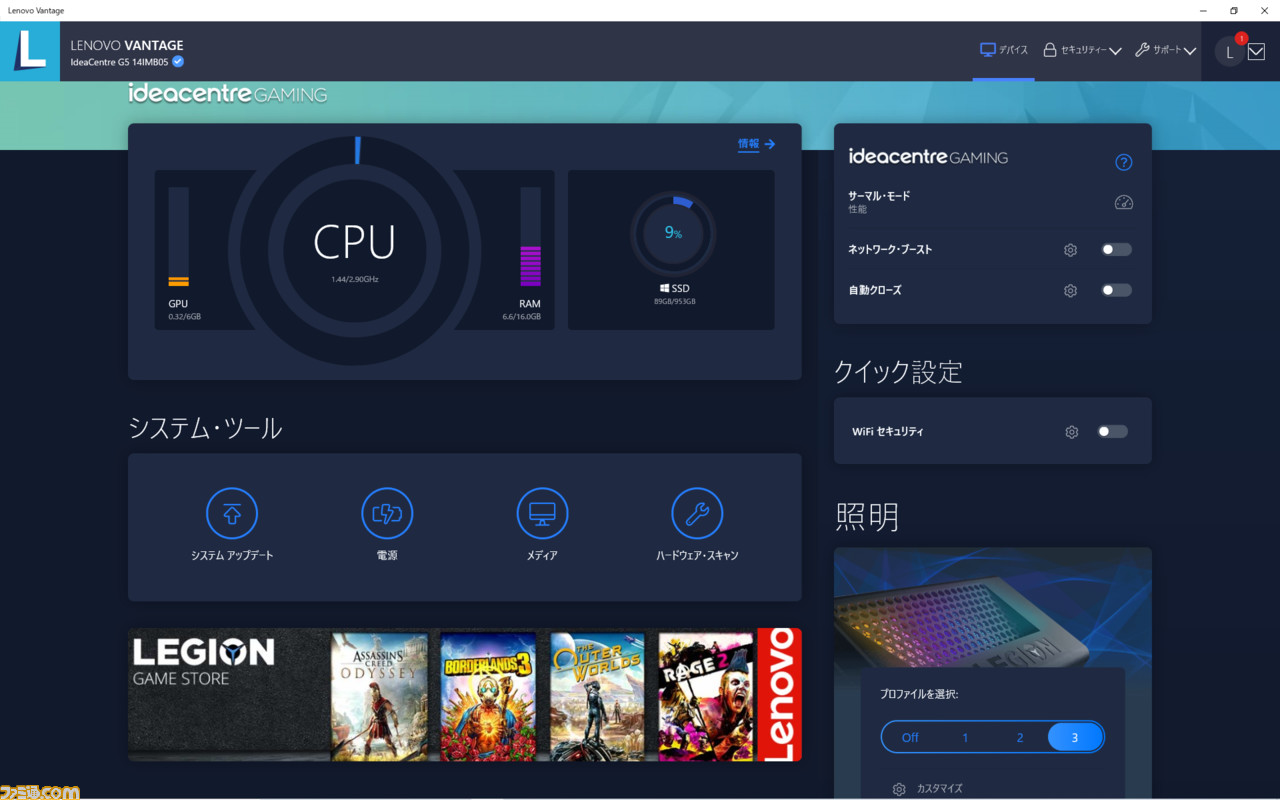This screenshot has width=1280, height=800.
Task: Click the Legion Game Store logo
Action: 204,665
